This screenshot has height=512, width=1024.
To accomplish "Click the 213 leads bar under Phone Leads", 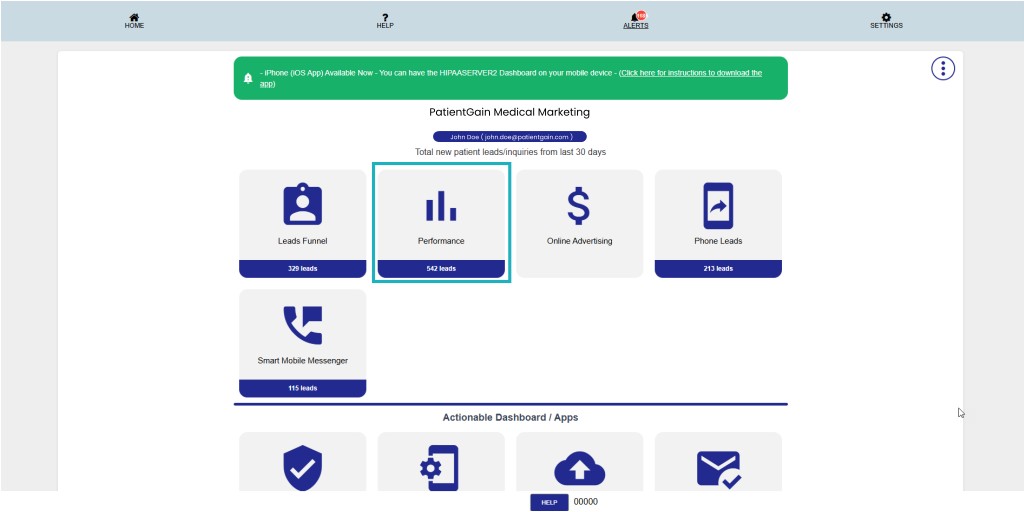I will coord(718,269).
